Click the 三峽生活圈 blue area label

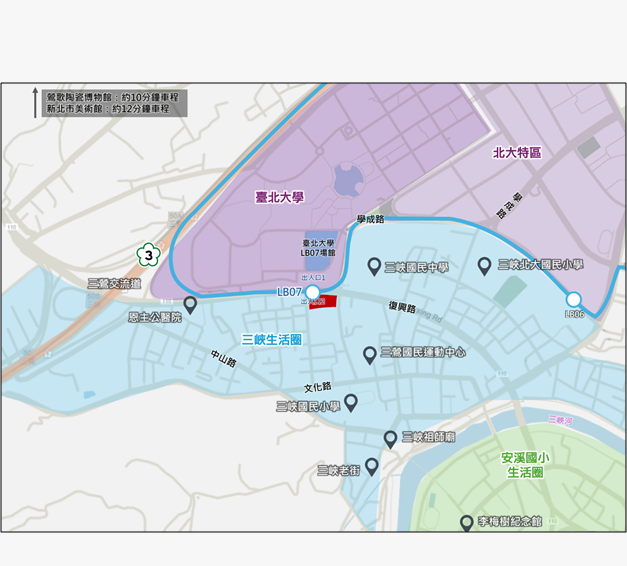point(272,340)
